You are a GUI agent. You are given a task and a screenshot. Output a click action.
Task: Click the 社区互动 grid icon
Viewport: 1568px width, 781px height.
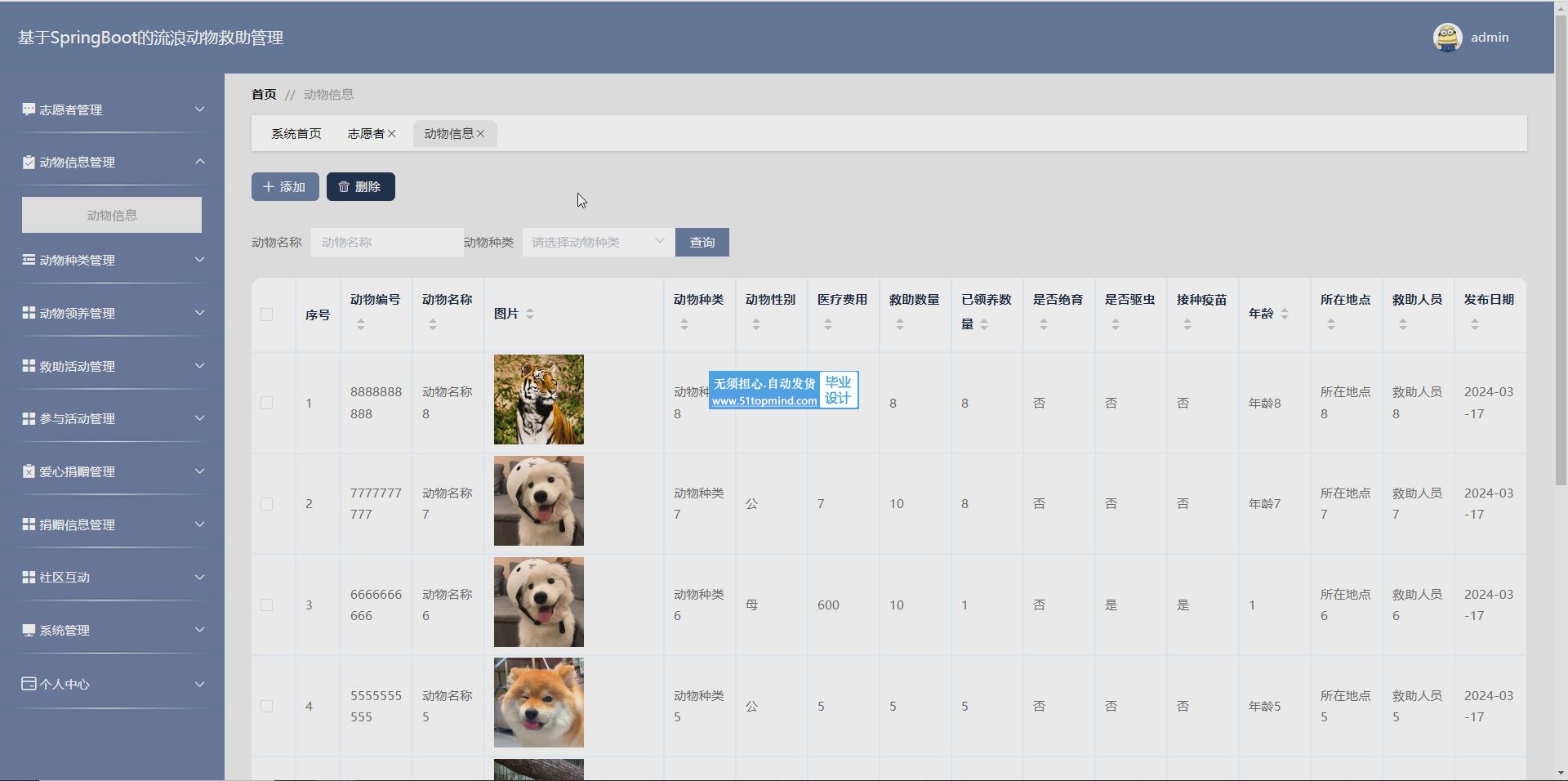coord(29,577)
